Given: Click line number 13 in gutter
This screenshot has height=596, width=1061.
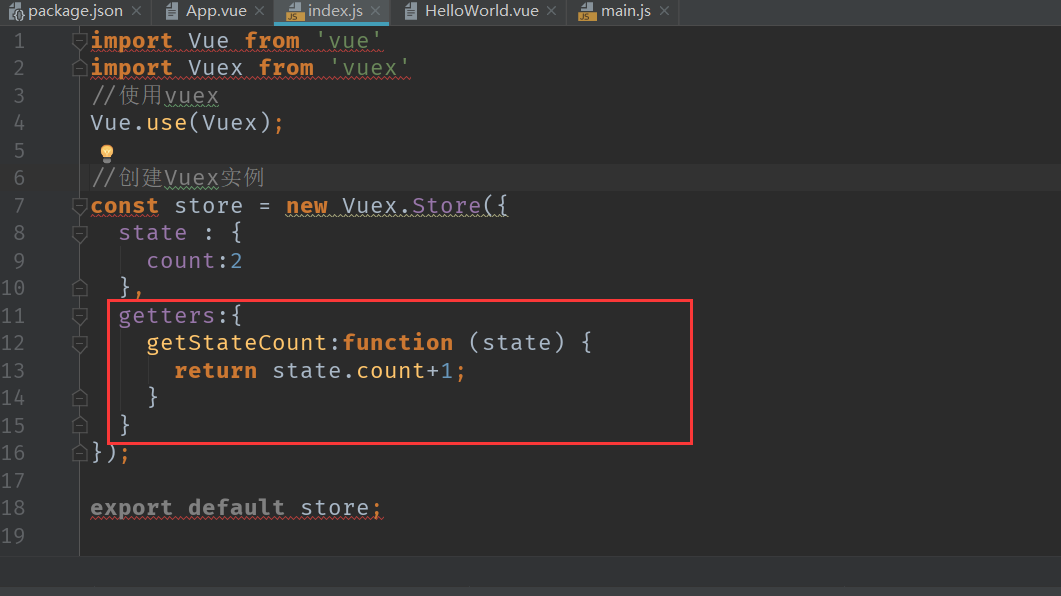Looking at the screenshot, I should 13,371.
